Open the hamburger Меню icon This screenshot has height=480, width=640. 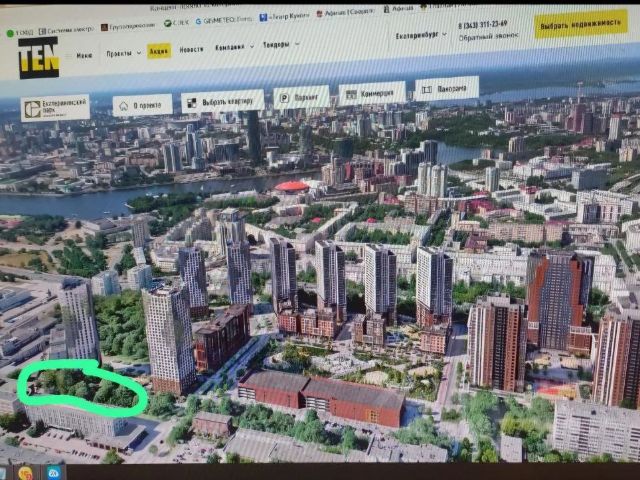pos(69,56)
